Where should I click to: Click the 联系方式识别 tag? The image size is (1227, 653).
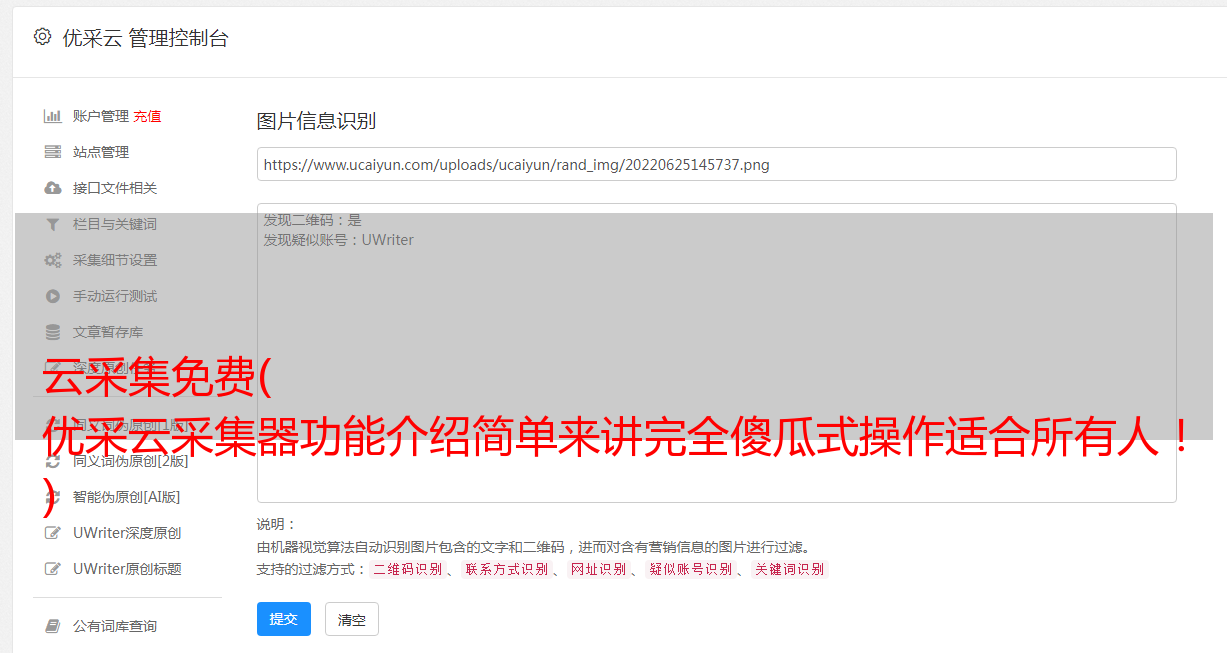[x=506, y=569]
